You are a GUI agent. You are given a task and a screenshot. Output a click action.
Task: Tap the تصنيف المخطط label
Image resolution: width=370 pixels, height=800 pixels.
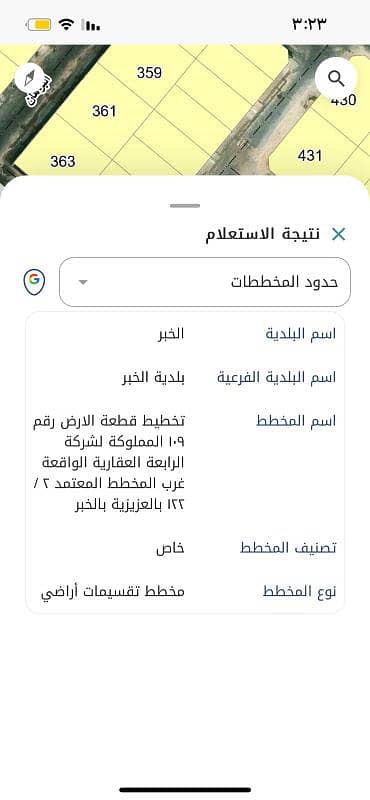coord(288,548)
